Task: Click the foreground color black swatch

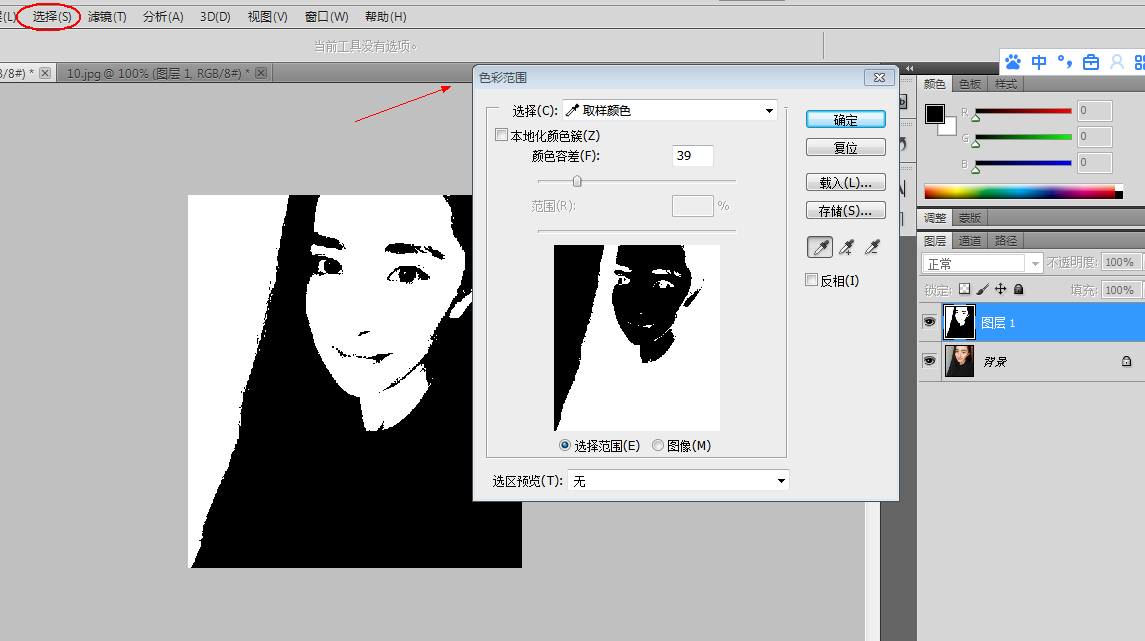Action: tap(935, 114)
